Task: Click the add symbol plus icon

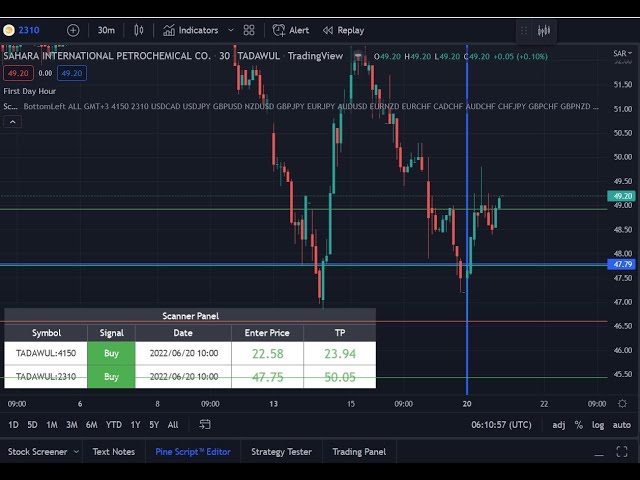Action: click(73, 30)
